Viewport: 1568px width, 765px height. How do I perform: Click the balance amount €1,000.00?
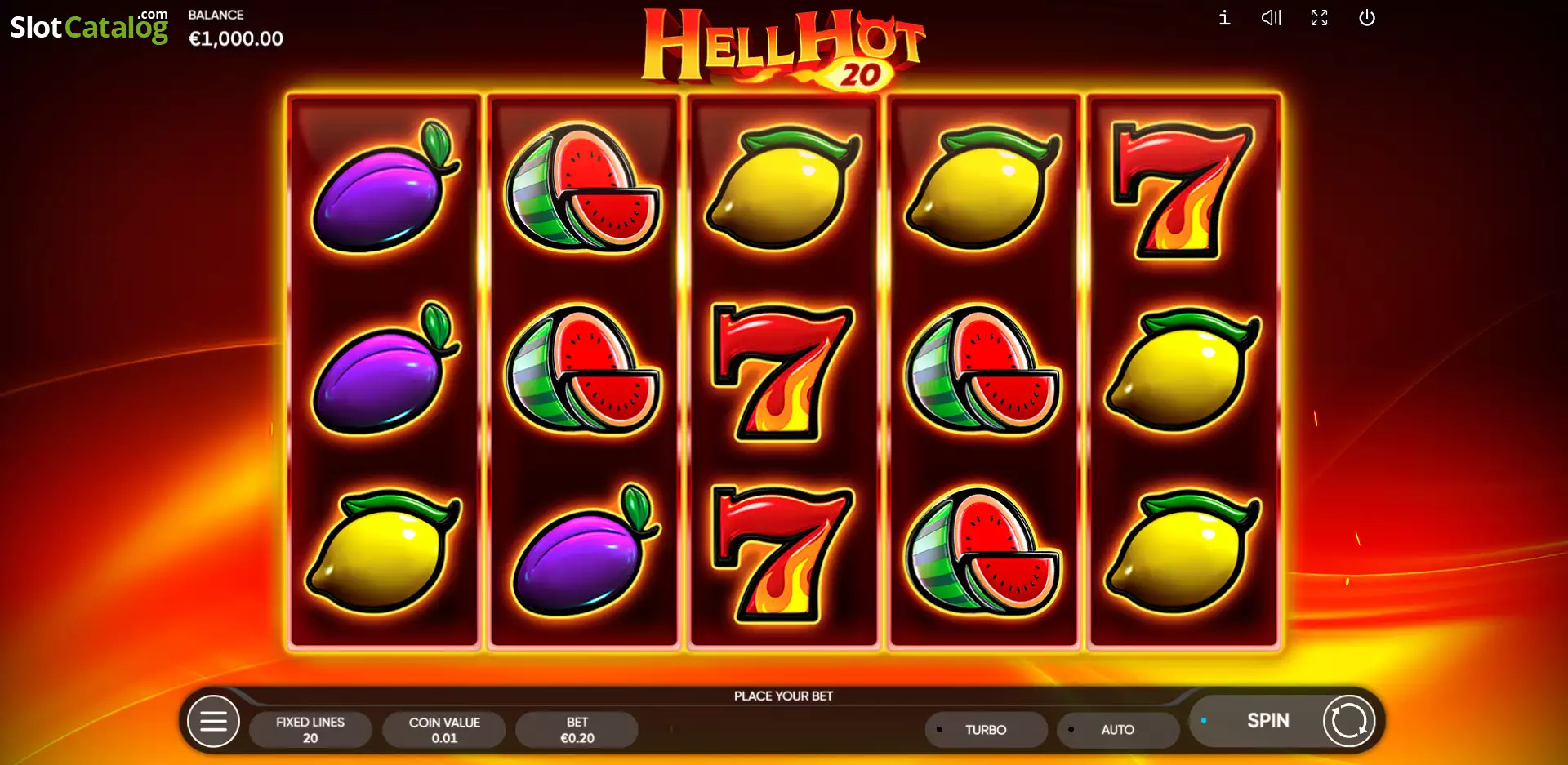(x=236, y=38)
